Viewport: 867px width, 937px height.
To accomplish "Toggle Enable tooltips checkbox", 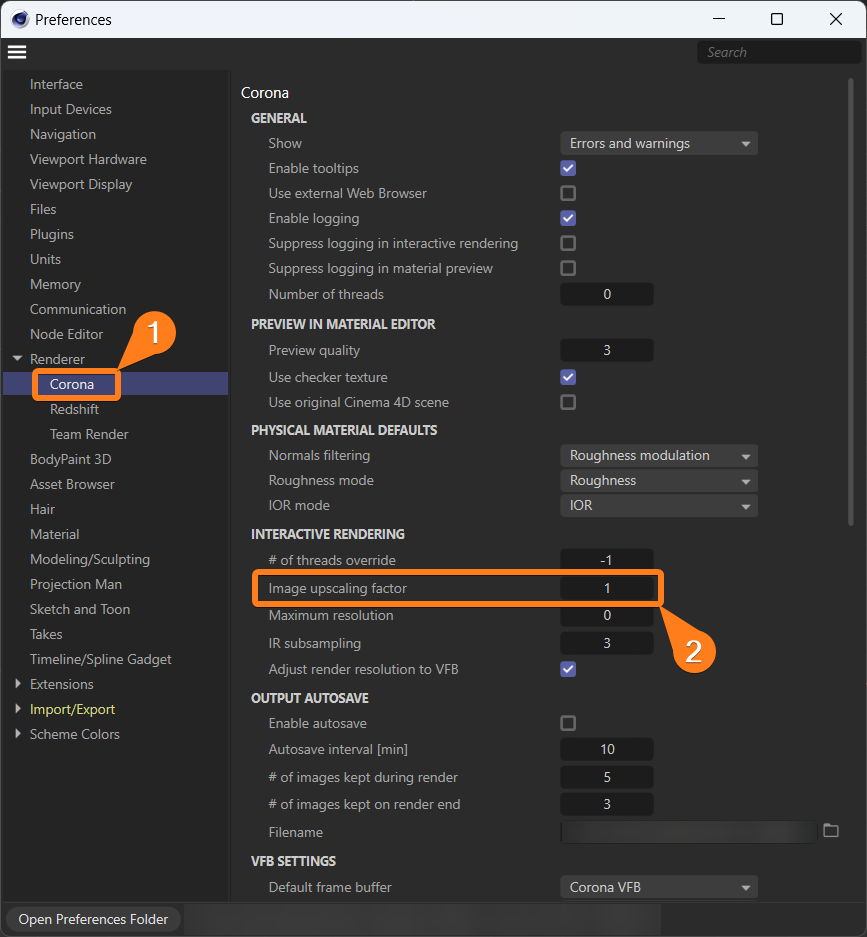I will pos(568,169).
